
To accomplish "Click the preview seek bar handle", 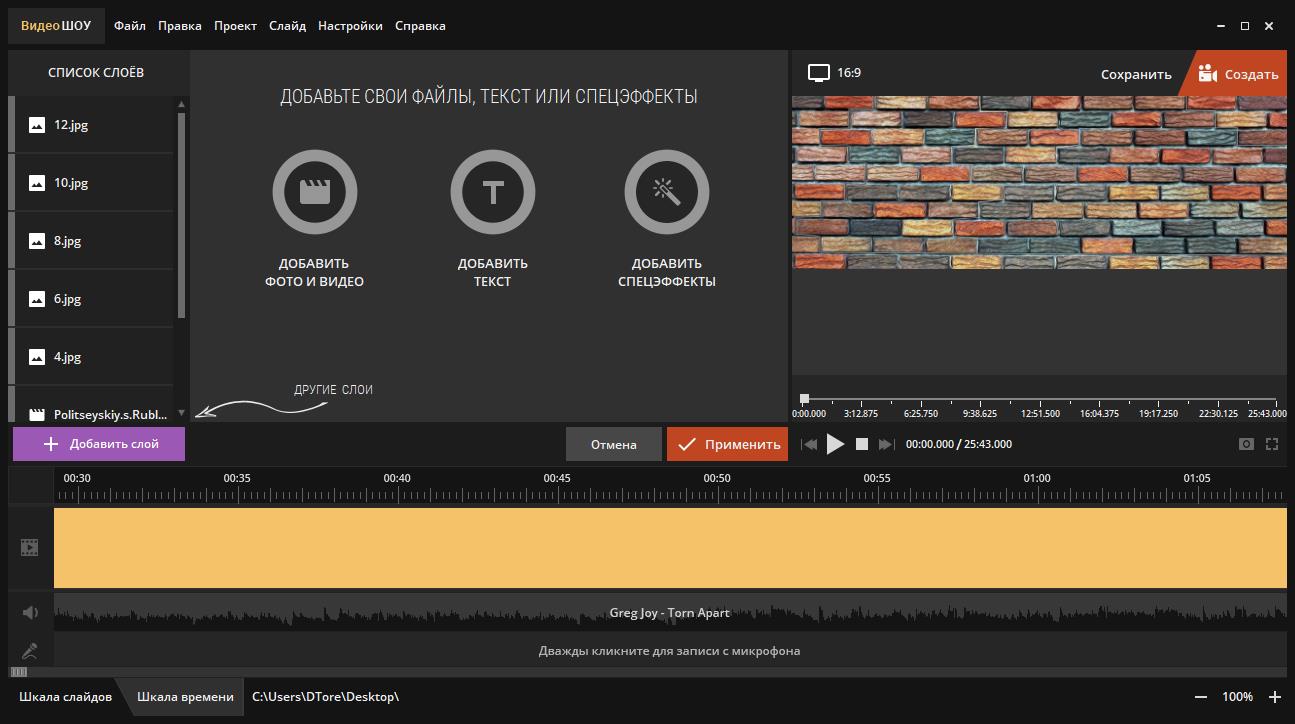I will [804, 399].
